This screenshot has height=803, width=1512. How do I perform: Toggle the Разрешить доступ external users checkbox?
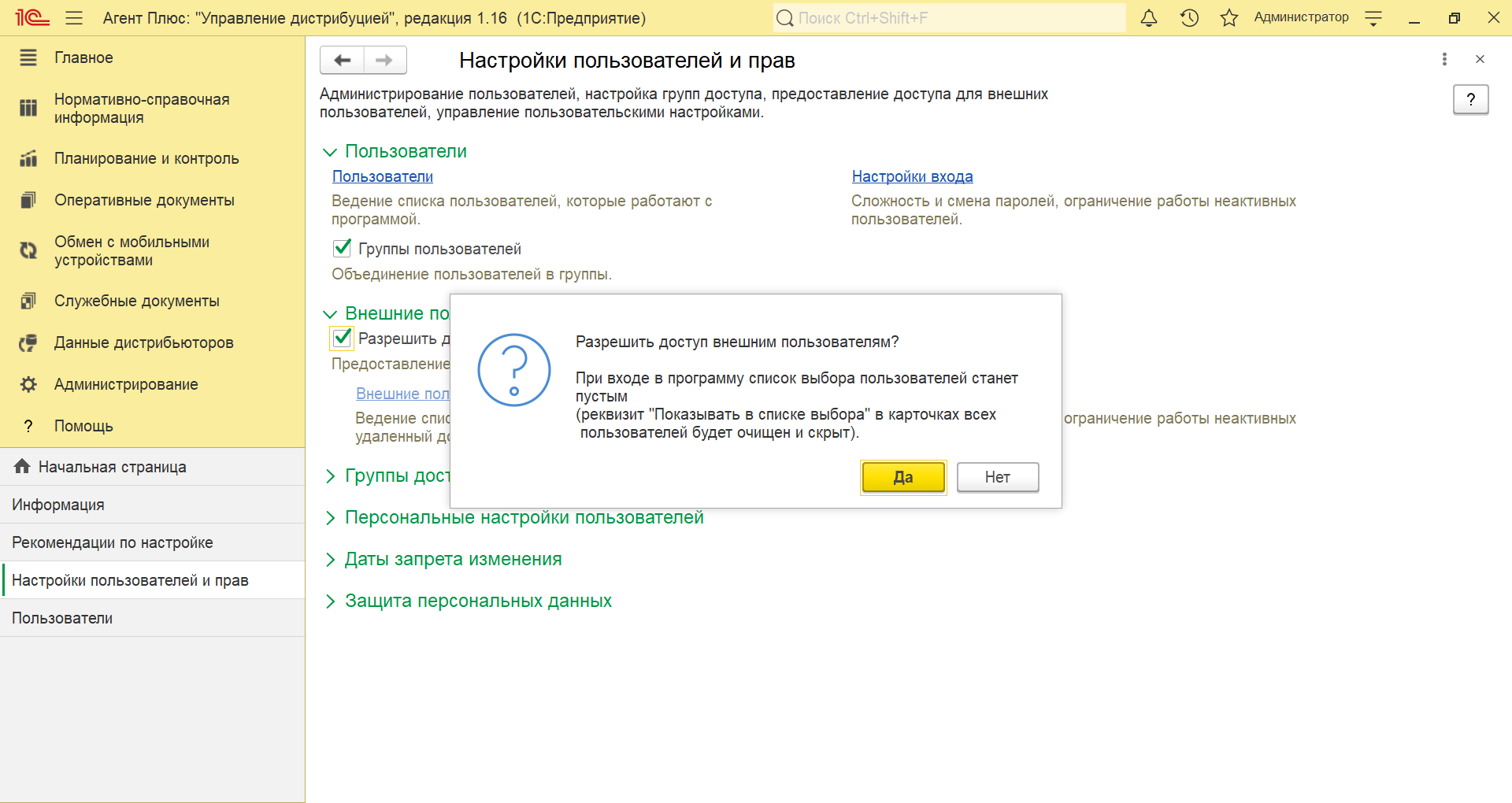(x=343, y=339)
